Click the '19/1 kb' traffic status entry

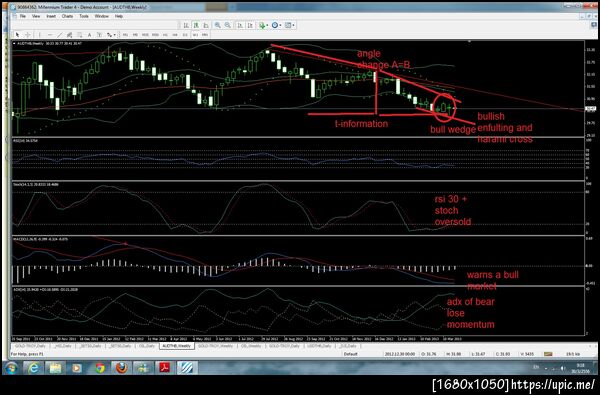click(573, 354)
